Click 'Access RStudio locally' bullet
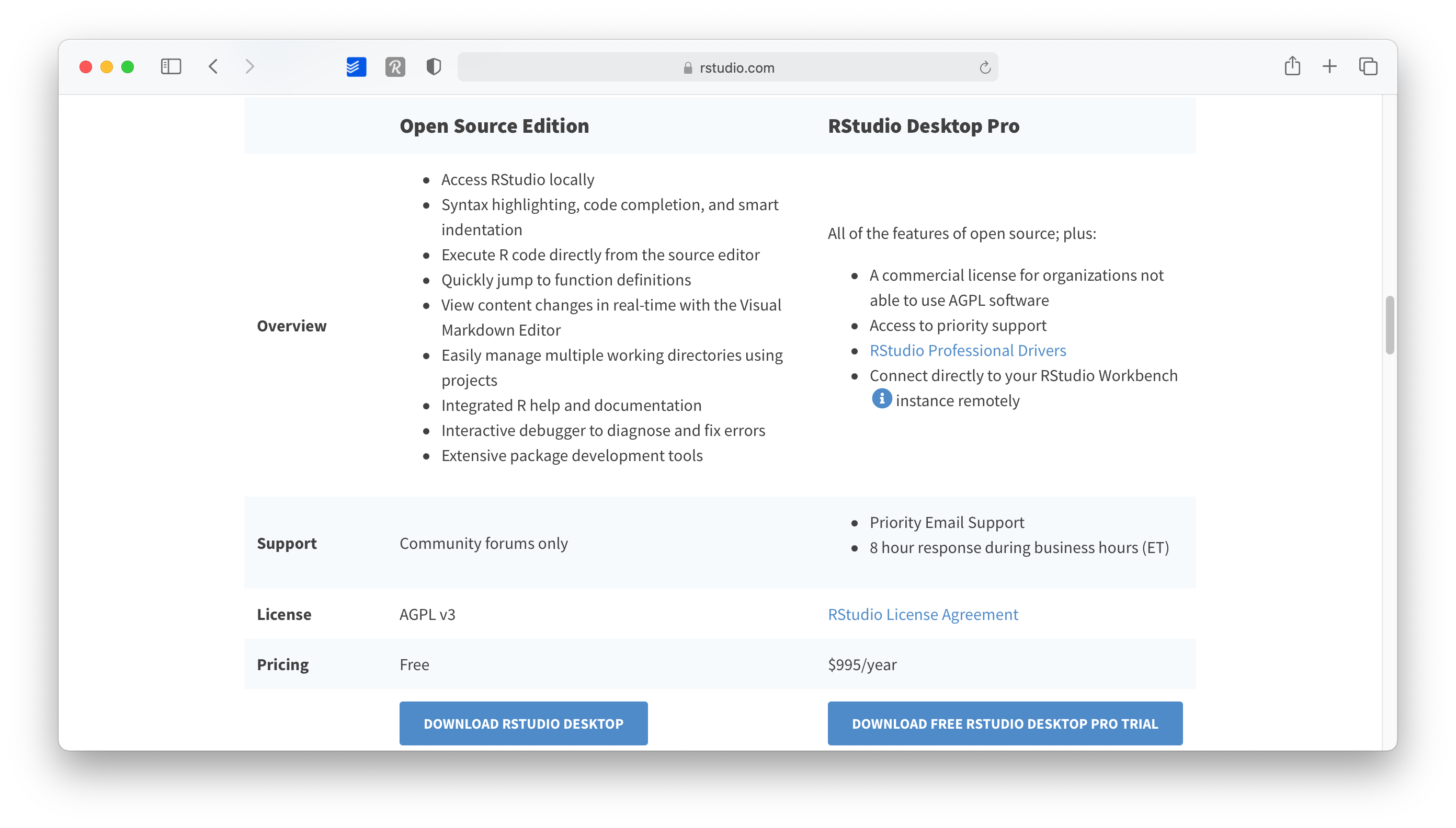Viewport: 1456px width, 828px height. [518, 179]
